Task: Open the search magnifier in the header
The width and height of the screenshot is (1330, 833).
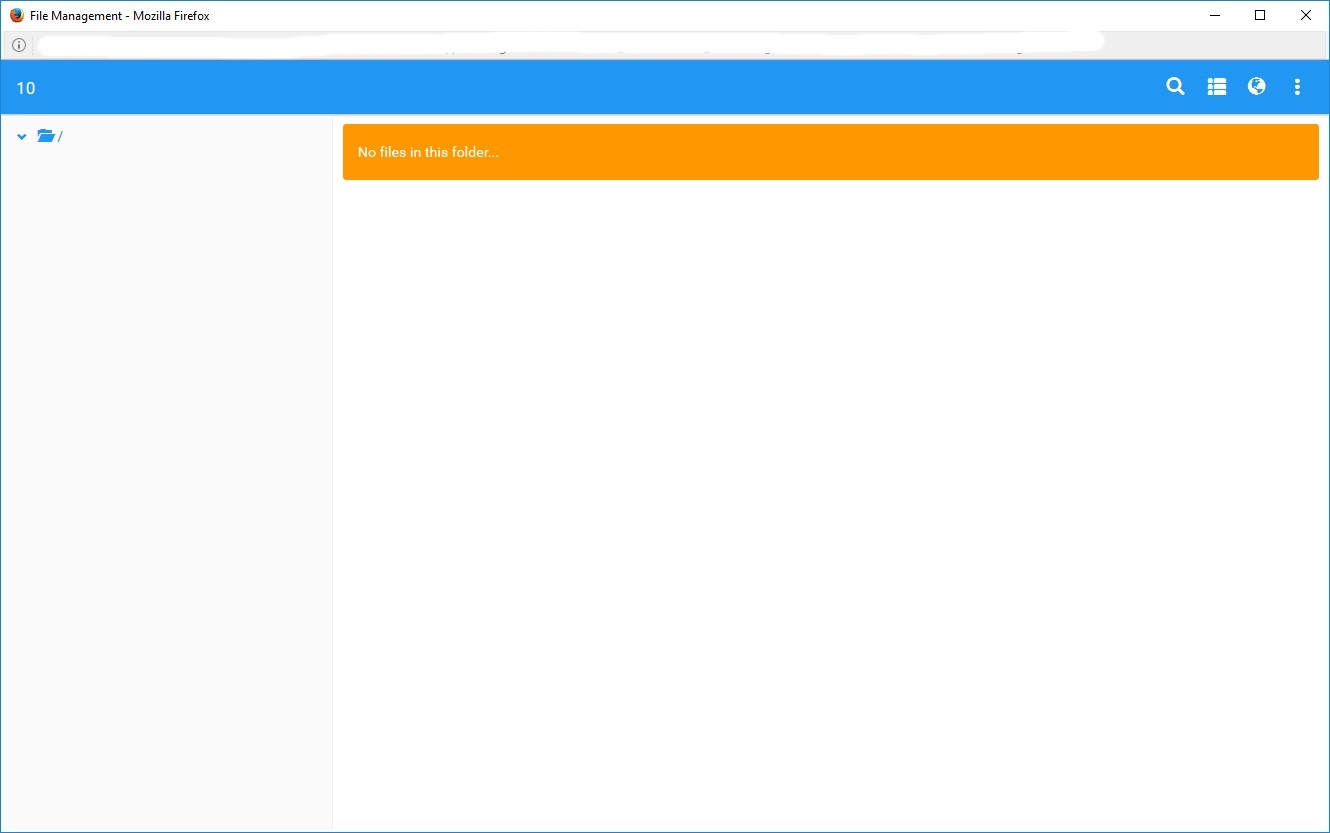Action: [1175, 87]
